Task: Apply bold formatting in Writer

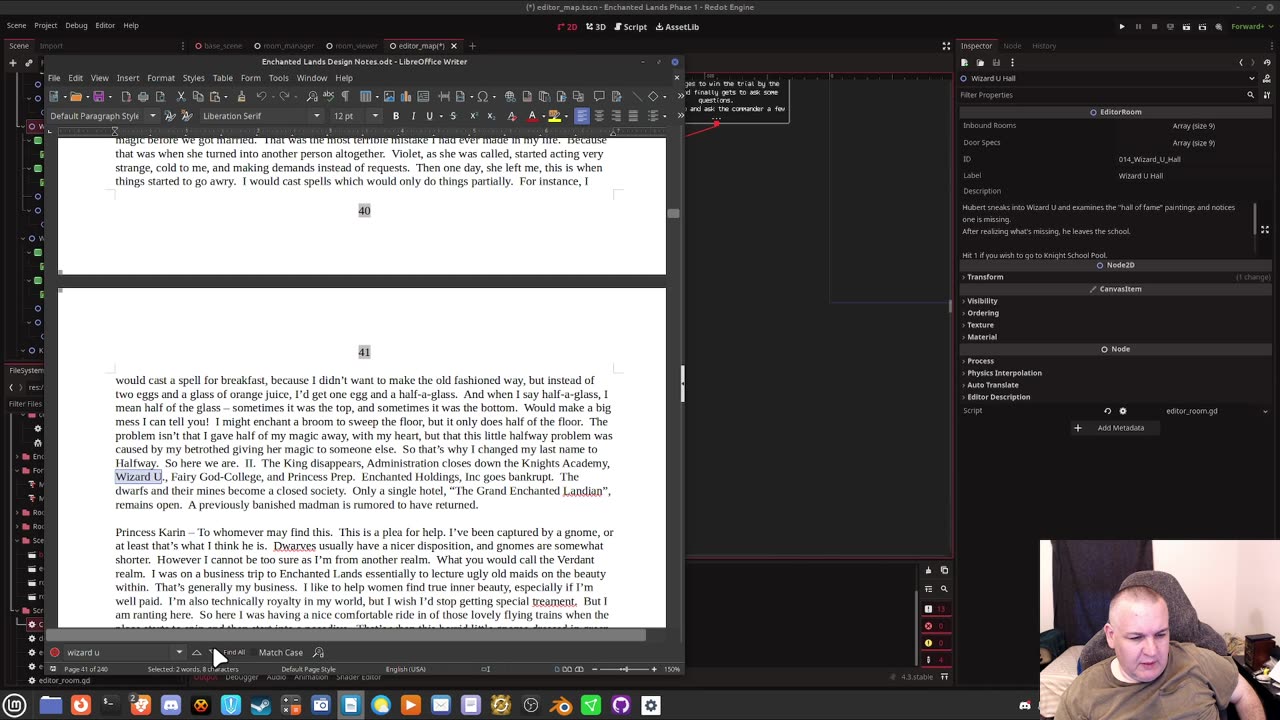Action: pos(396,116)
